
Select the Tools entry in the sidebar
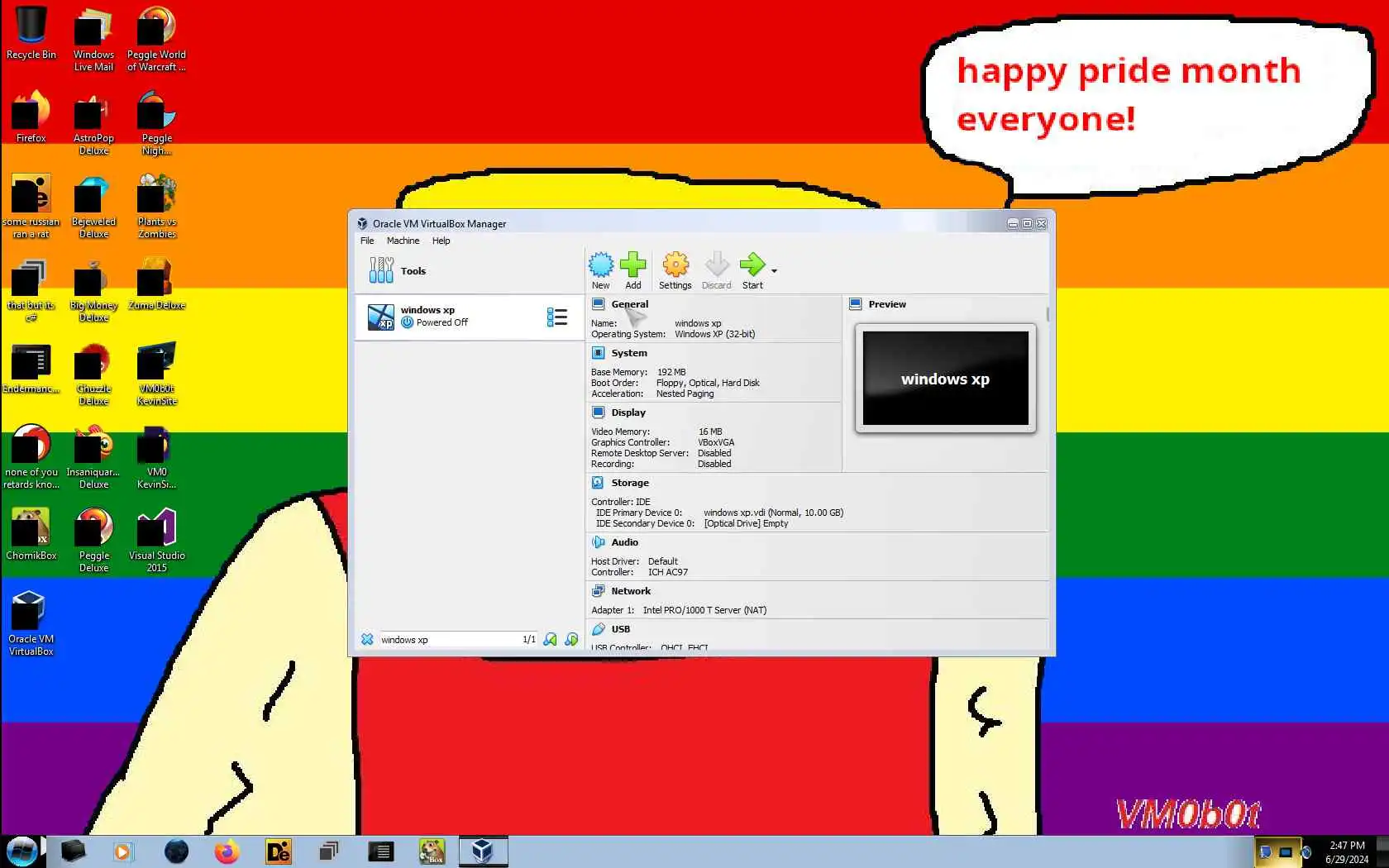point(470,270)
